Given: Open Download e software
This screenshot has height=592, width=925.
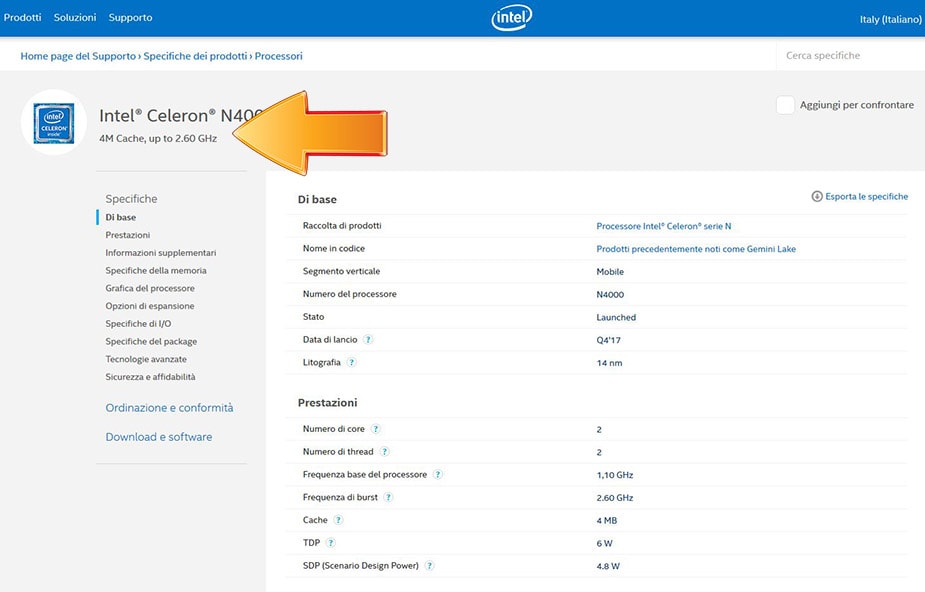Looking at the screenshot, I should pos(159,437).
